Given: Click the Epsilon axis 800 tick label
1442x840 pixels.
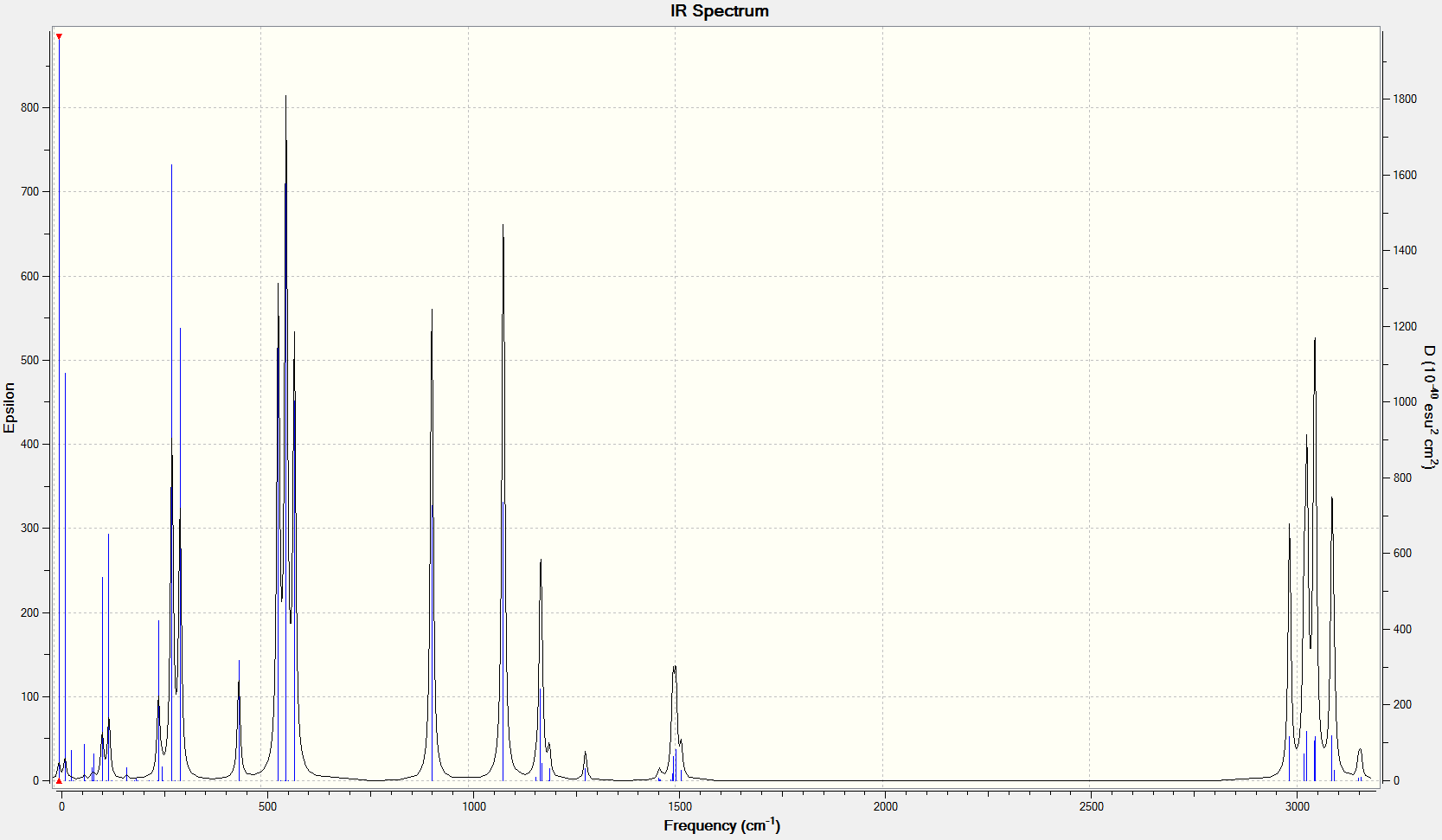Looking at the screenshot, I should pos(30,108).
